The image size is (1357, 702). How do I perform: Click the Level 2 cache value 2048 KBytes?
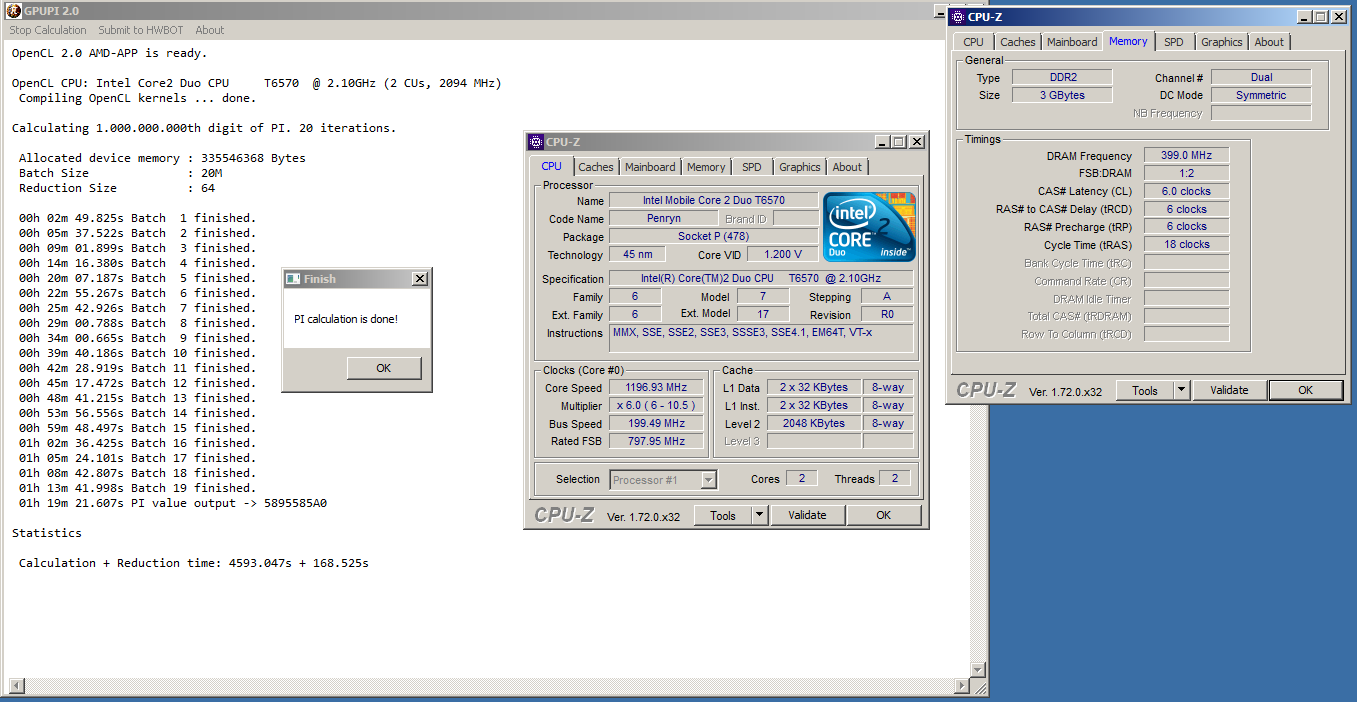[814, 424]
